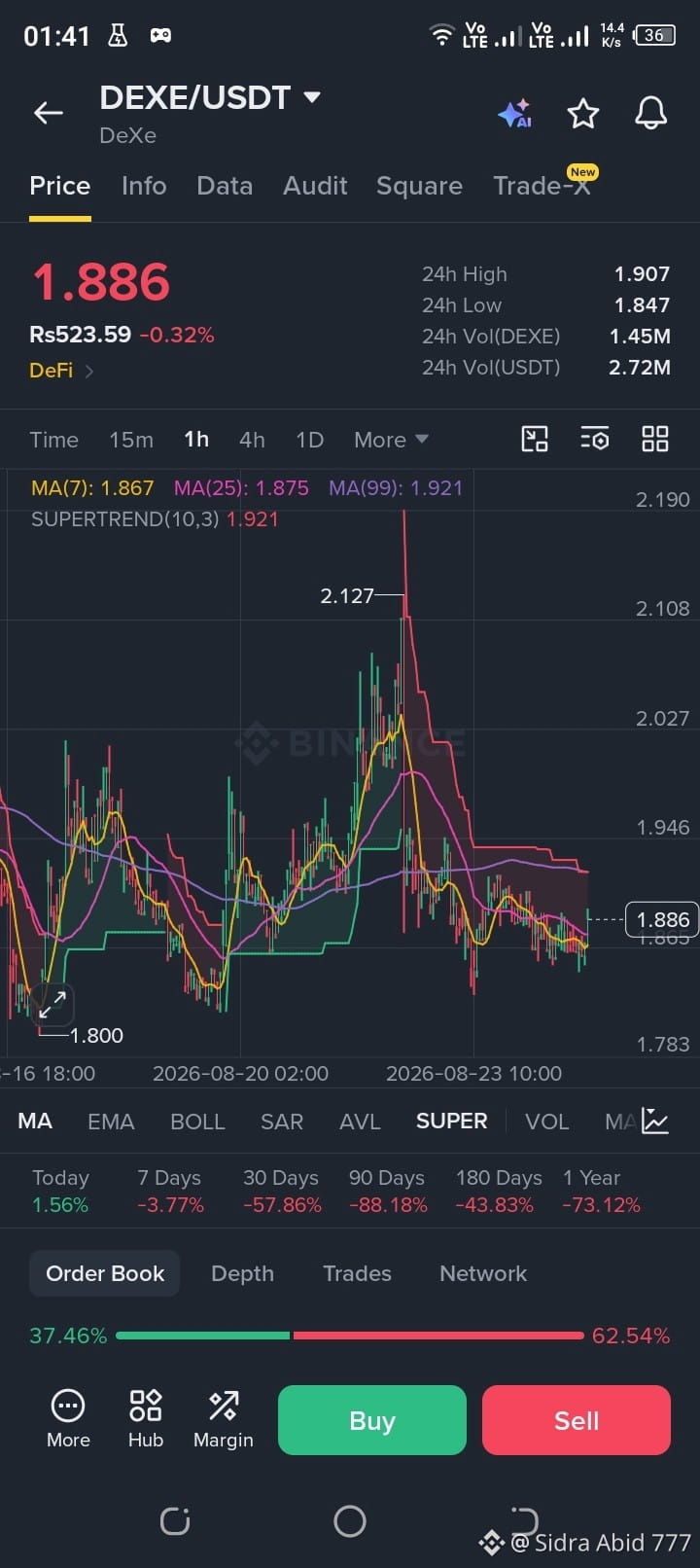Select the 1h chart interval
Image resolution: width=700 pixels, height=1568 pixels.
196,440
